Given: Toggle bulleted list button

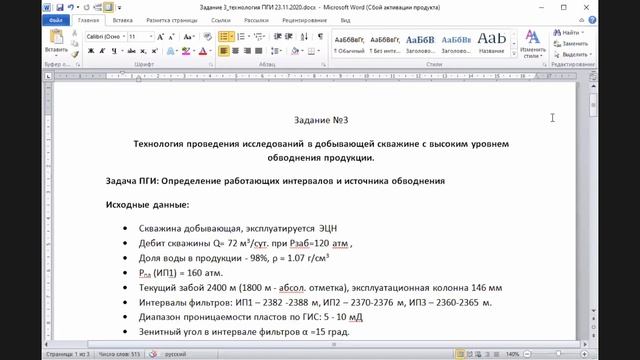Looking at the screenshot, I should [224, 37].
